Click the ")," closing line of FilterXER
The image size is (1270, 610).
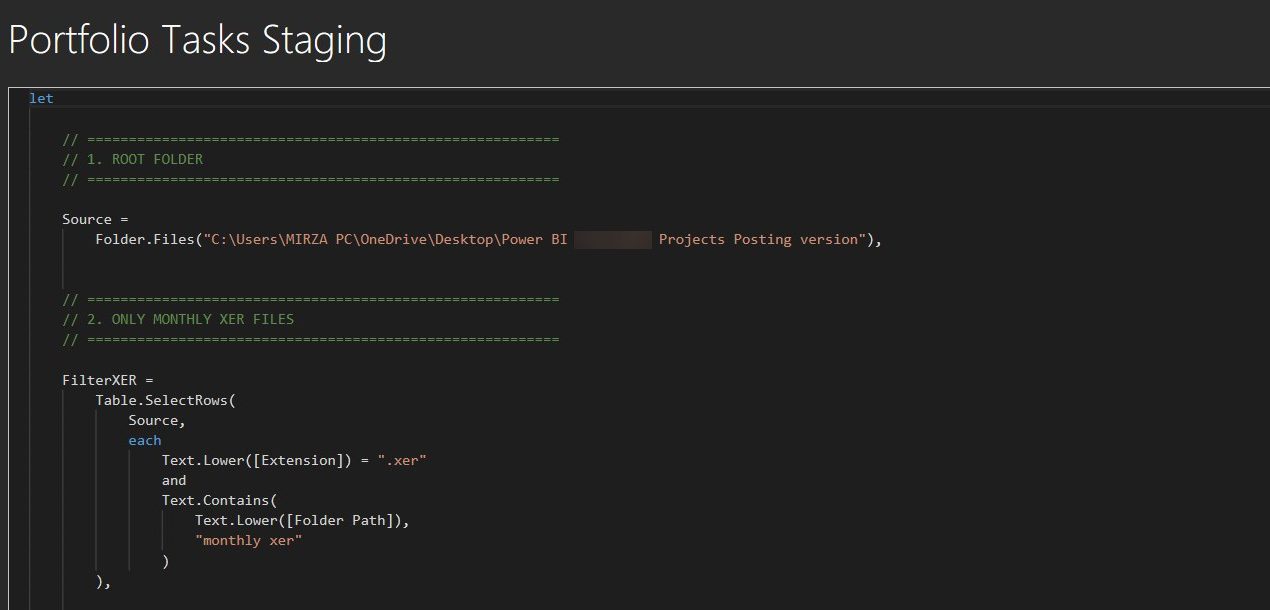coord(103,581)
